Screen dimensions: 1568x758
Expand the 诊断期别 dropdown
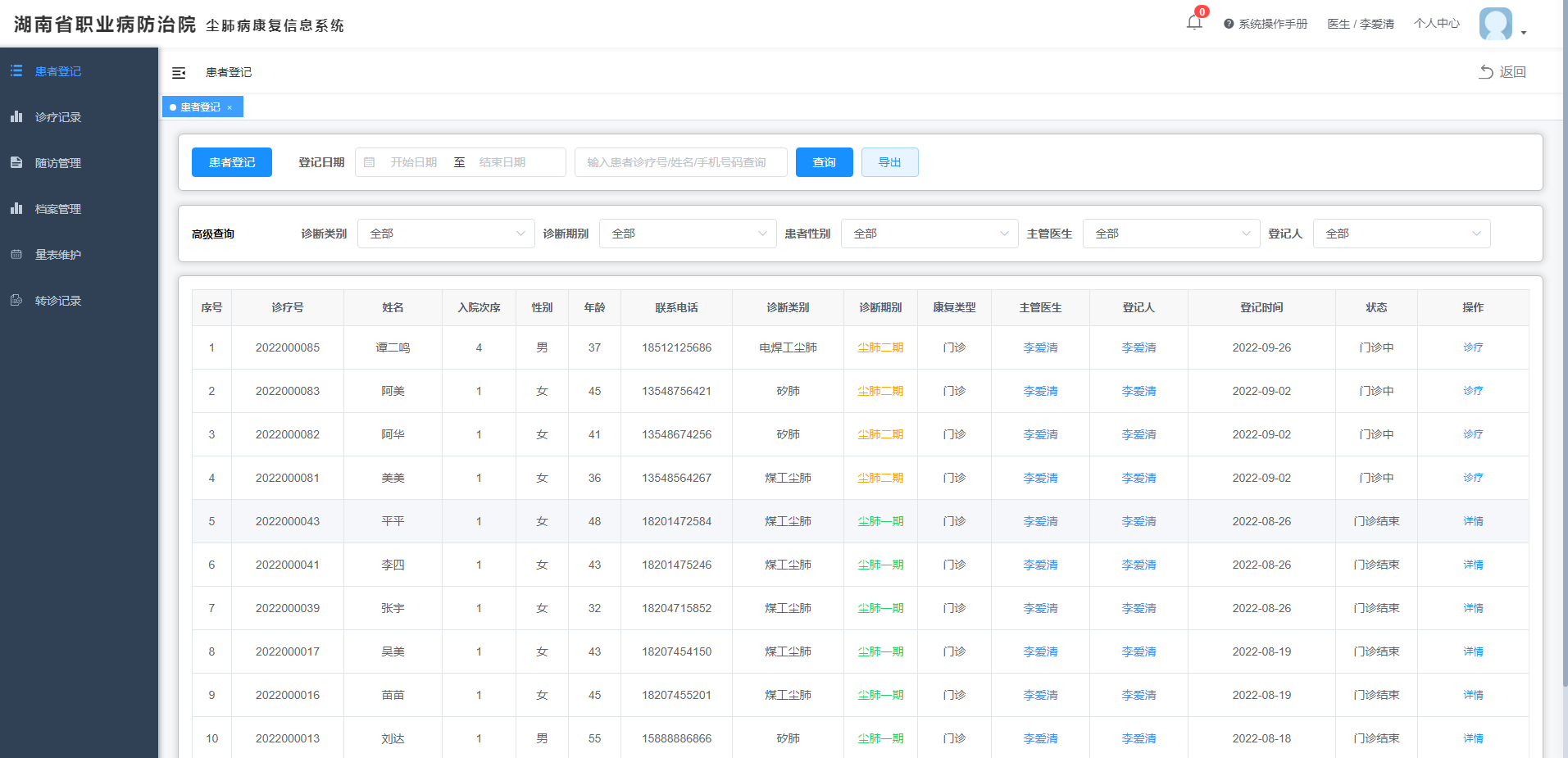(x=688, y=234)
